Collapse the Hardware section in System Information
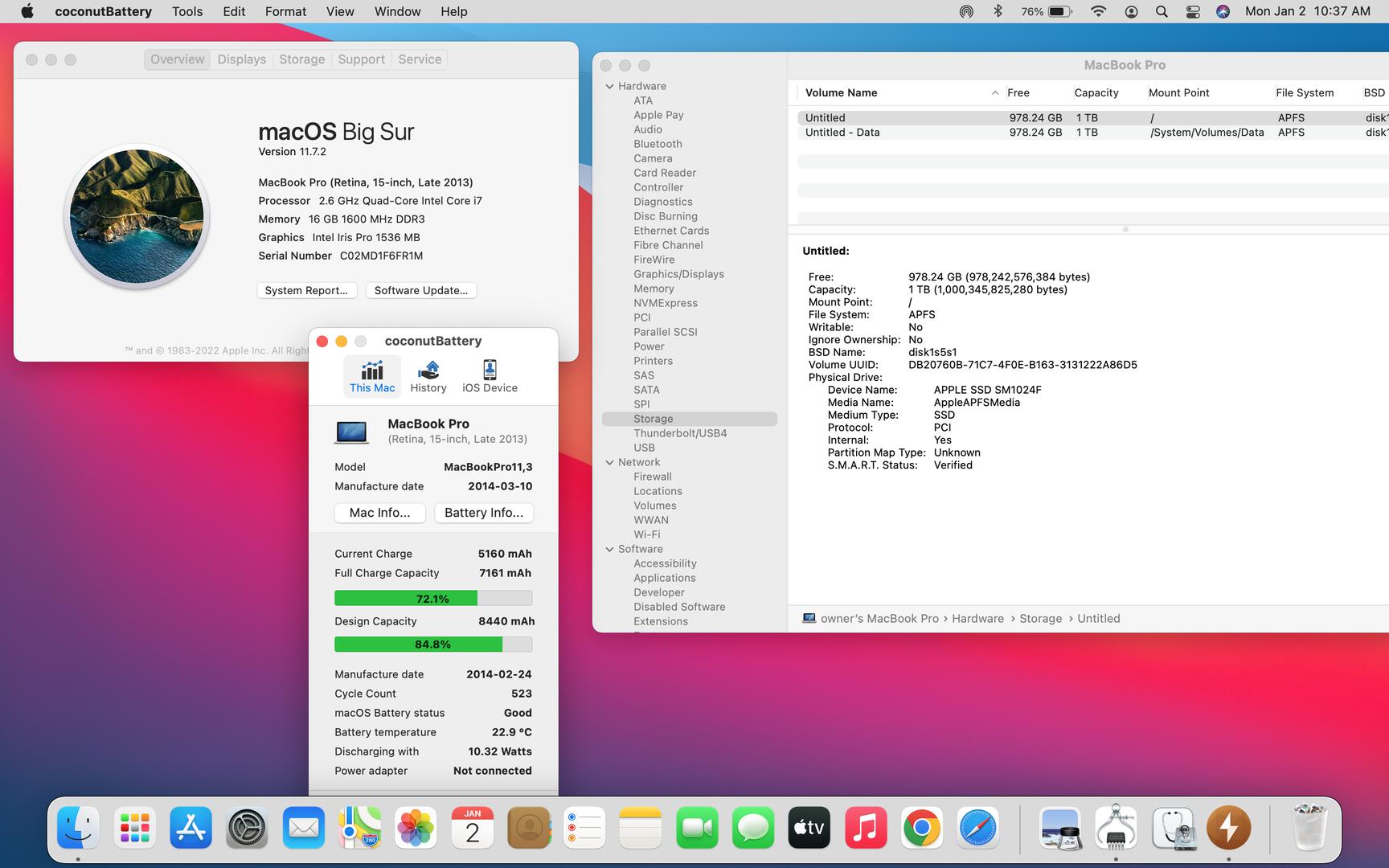This screenshot has height=868, width=1389. pyautogui.click(x=609, y=86)
